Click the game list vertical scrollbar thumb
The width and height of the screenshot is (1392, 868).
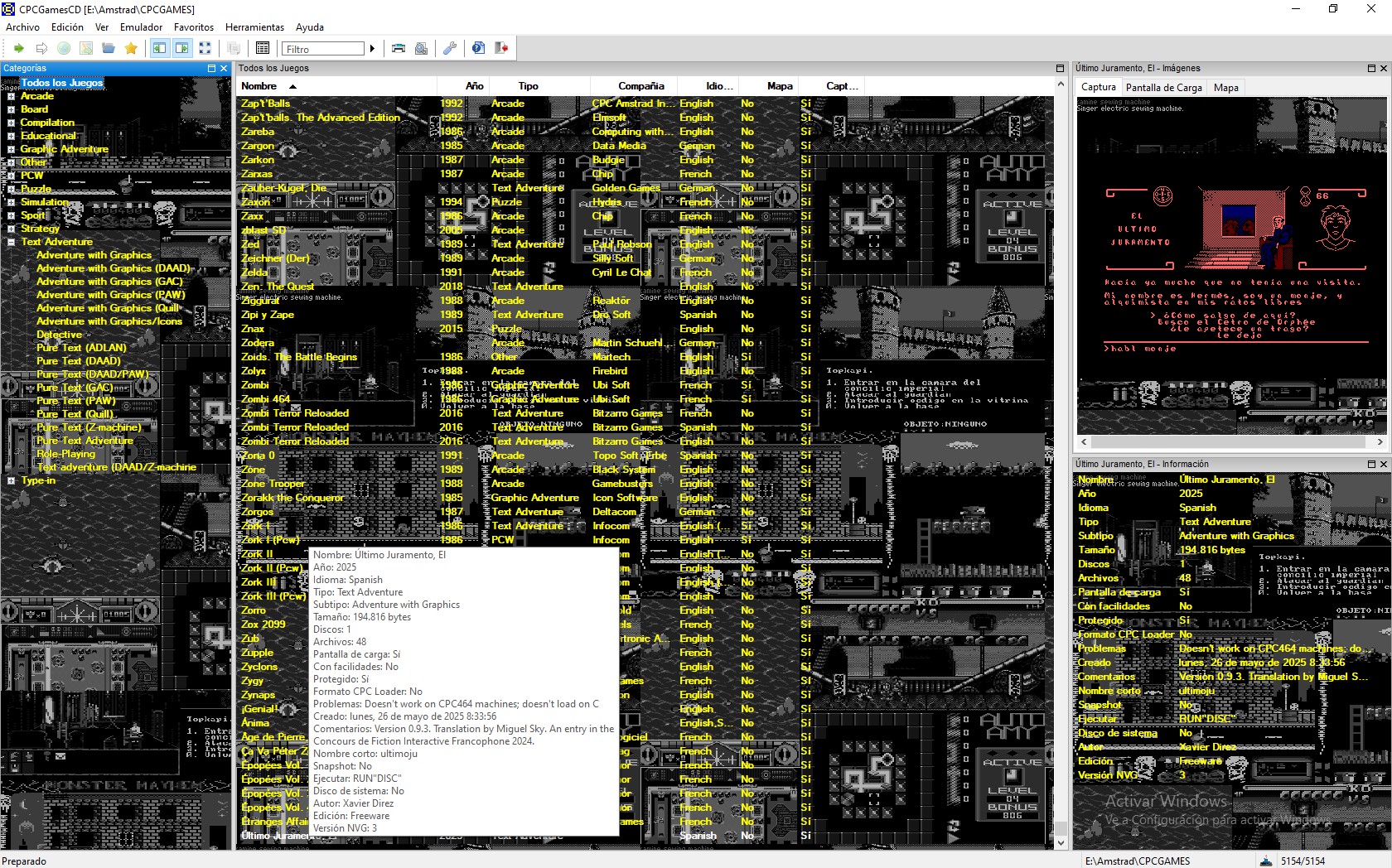click(x=1061, y=828)
